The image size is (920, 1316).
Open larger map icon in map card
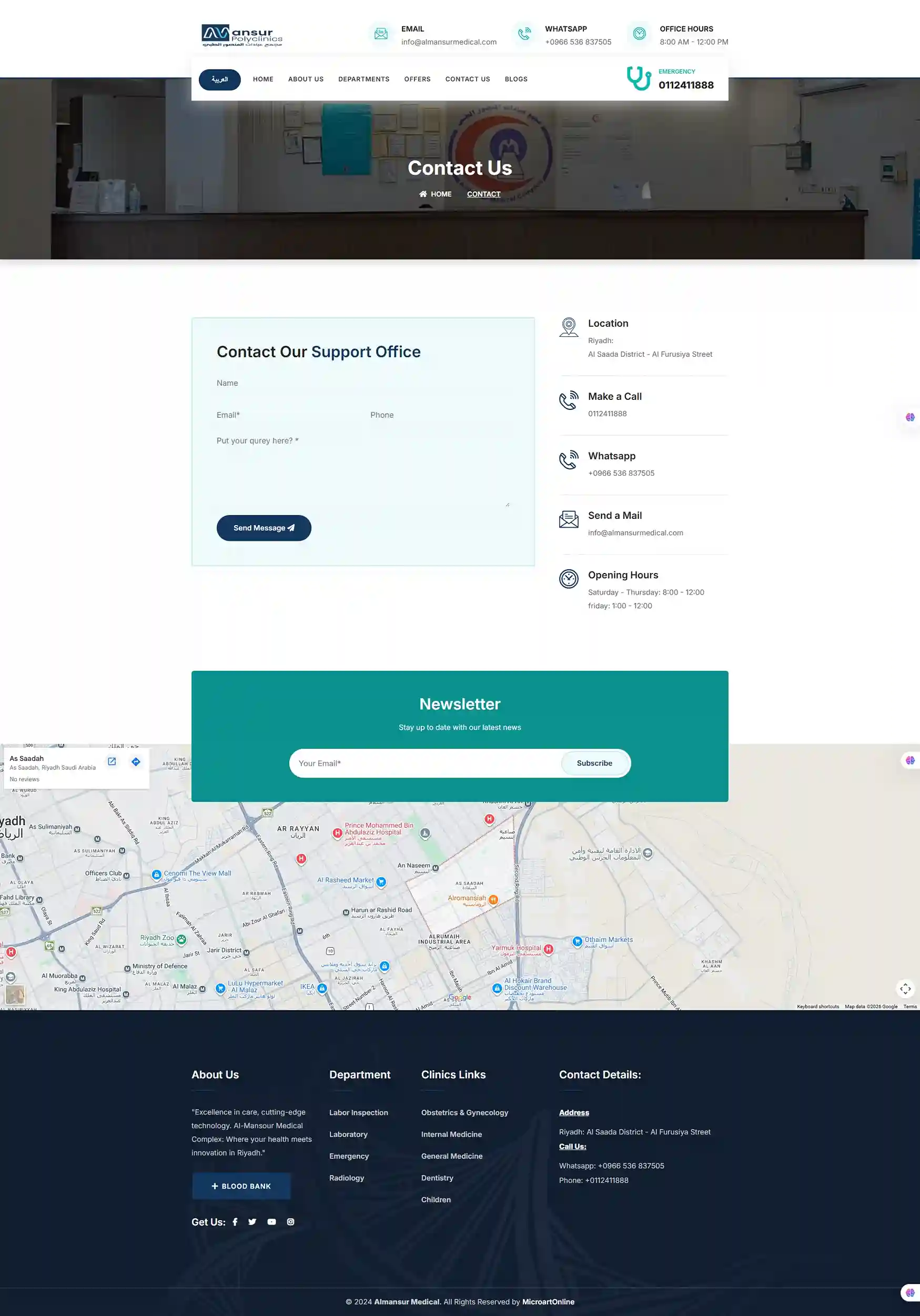[x=112, y=762]
